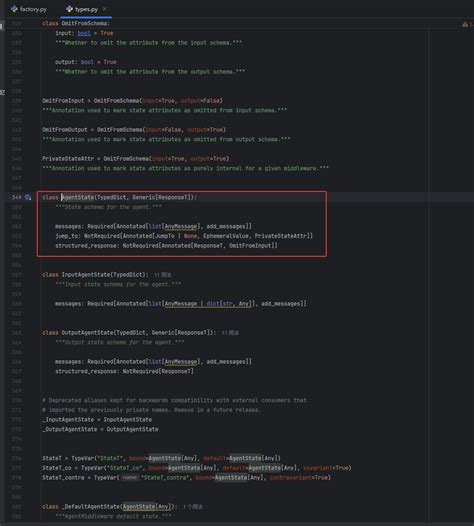Viewport: 474px width, 526px height.
Task: Place cursor on the AgentState class name
Action: [78, 197]
